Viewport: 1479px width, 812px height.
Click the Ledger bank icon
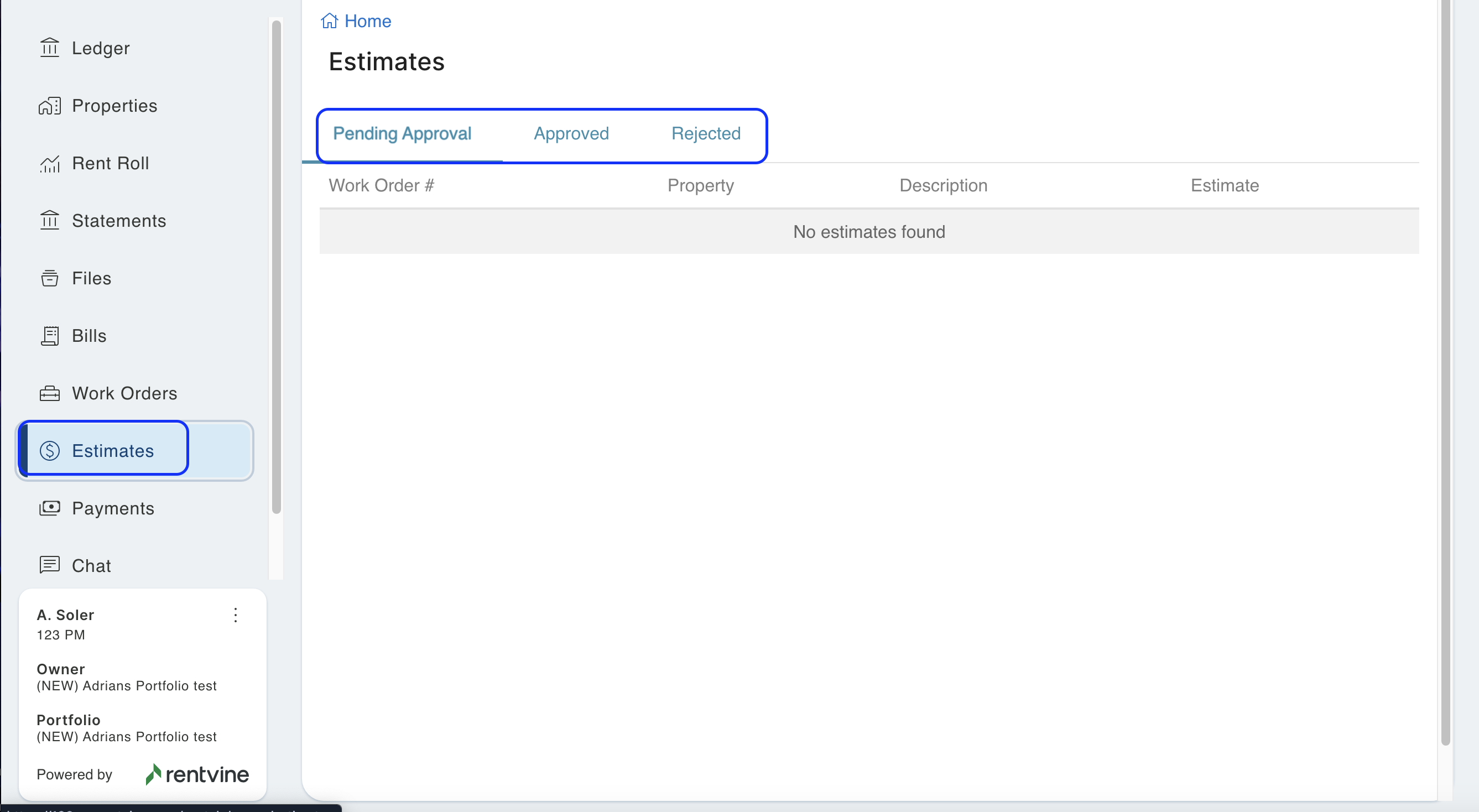49,48
